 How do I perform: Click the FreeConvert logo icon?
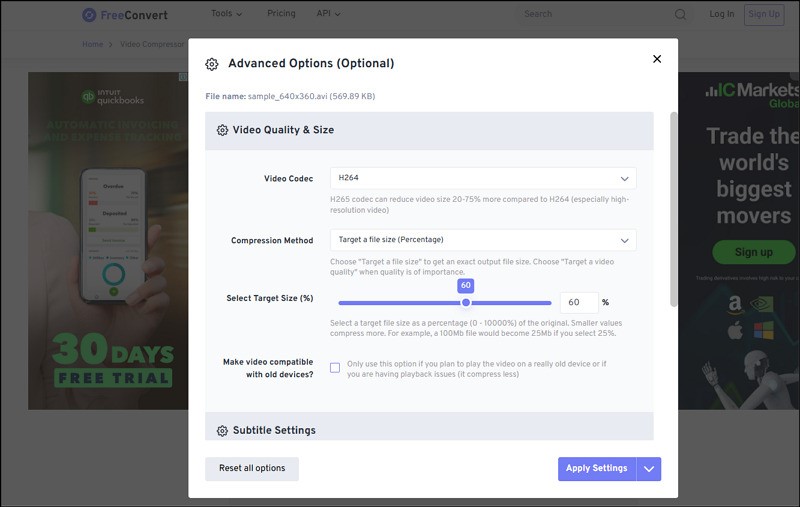(x=89, y=15)
